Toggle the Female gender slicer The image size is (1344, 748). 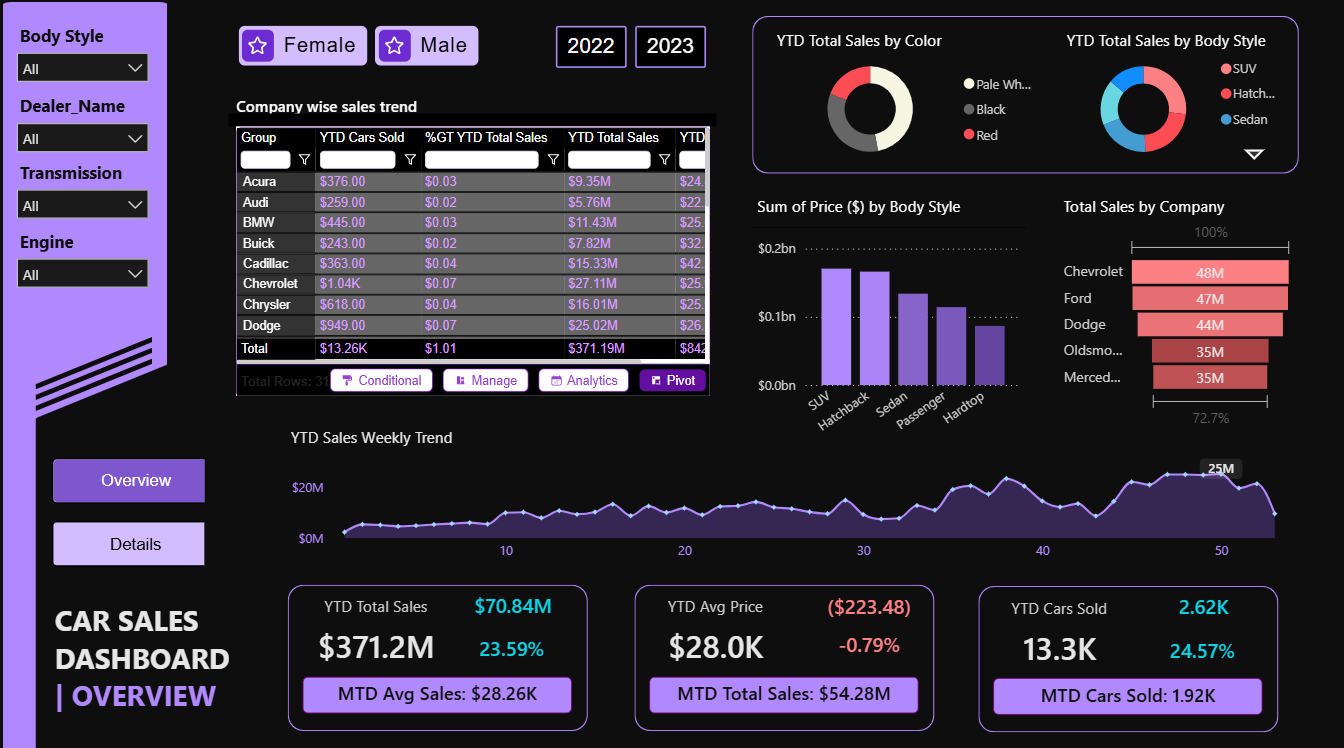coord(303,45)
